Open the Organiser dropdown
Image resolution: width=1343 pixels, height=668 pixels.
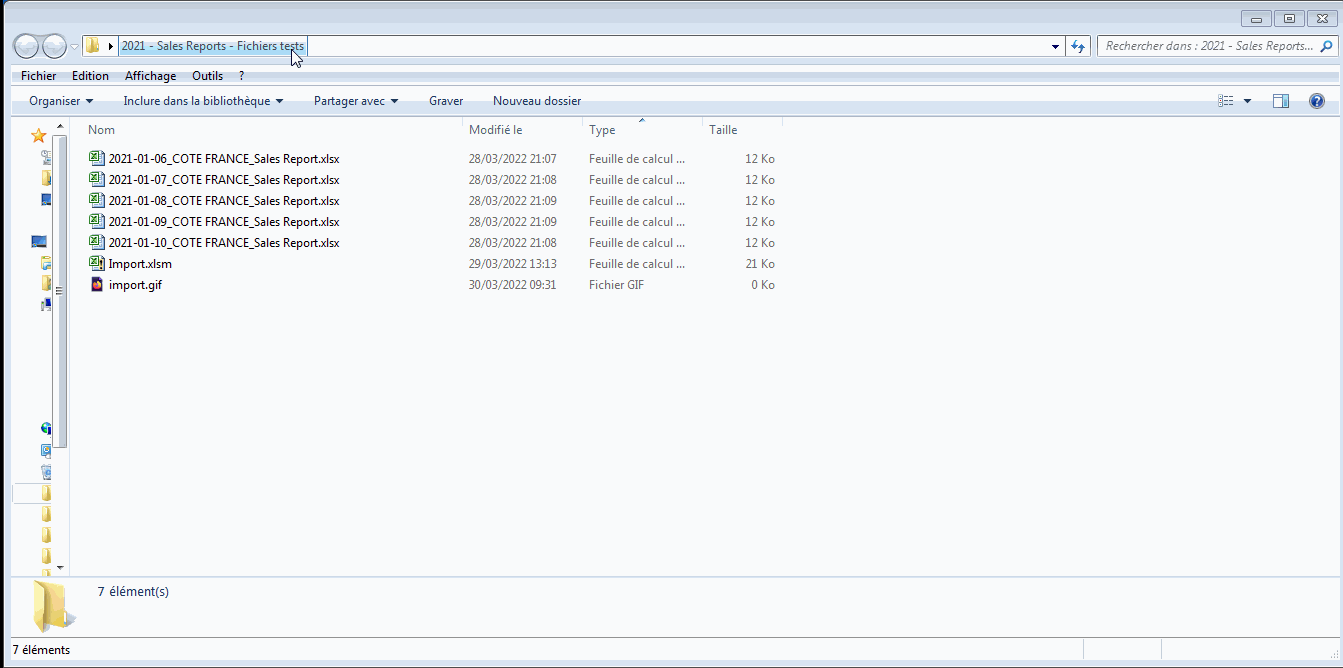(x=61, y=101)
